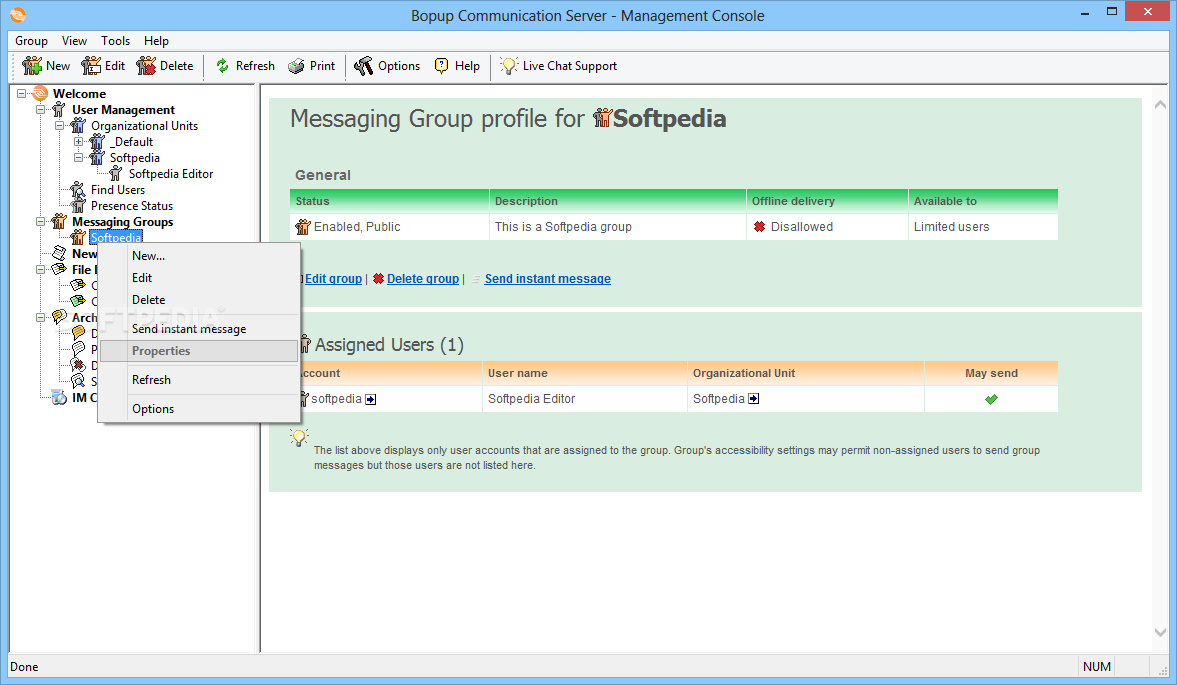Expand the _Default unit node
Image resolution: width=1177 pixels, height=685 pixels.
pyautogui.click(x=78, y=142)
